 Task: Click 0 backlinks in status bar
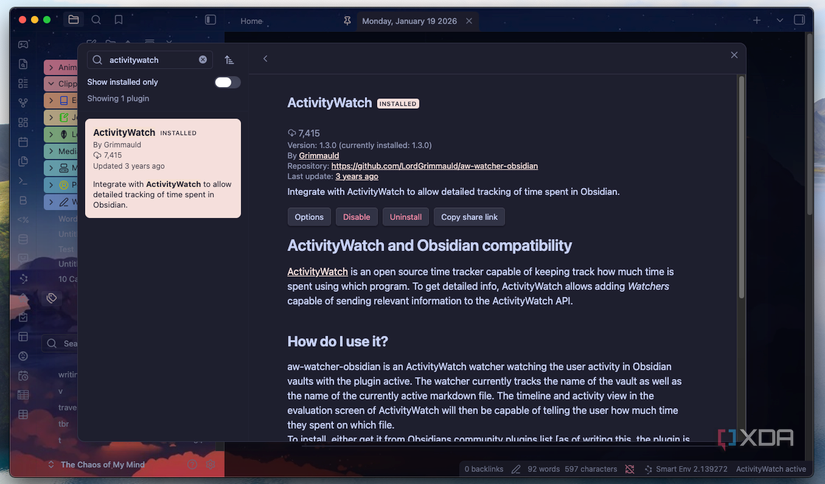point(484,469)
